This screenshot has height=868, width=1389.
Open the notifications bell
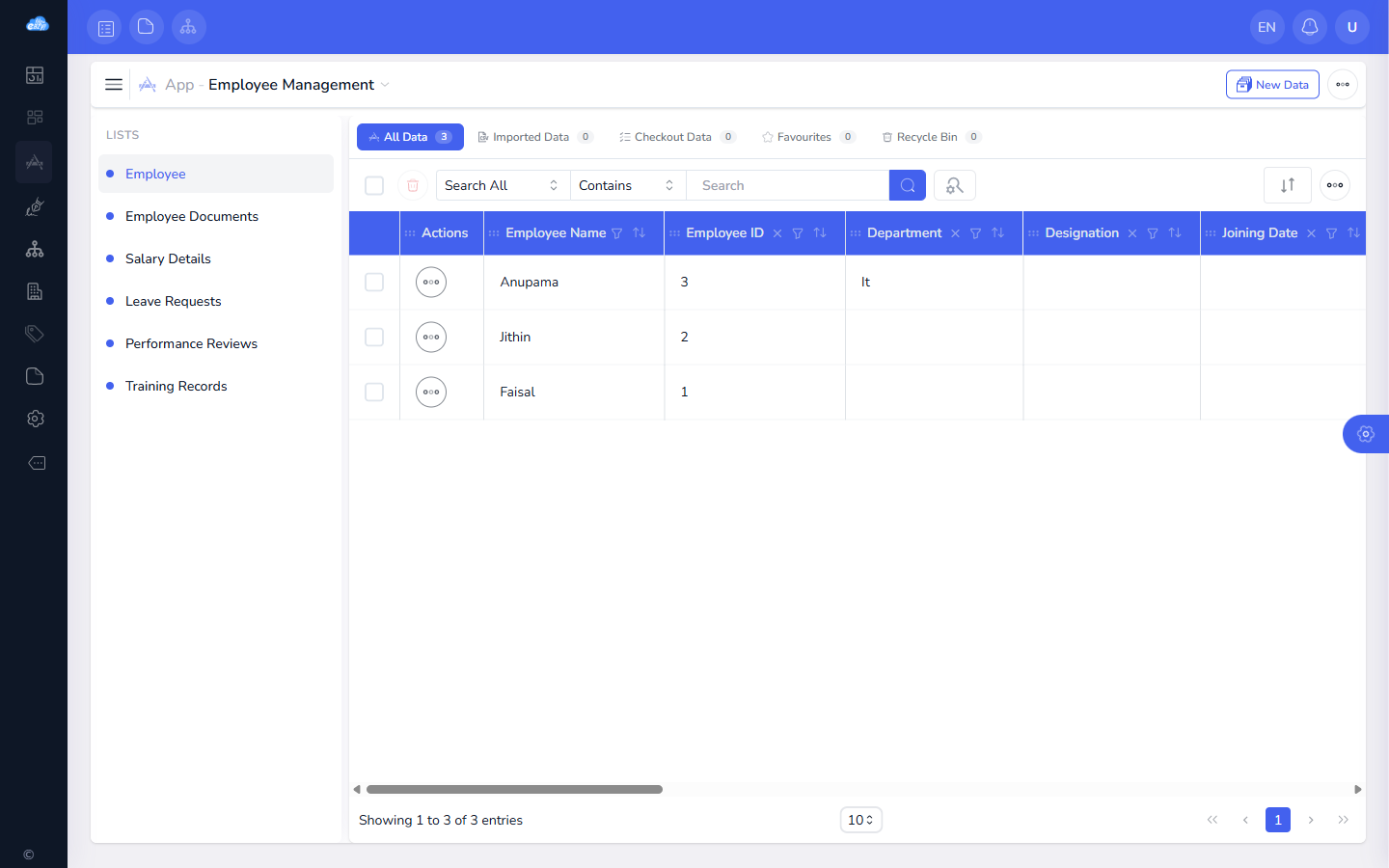[1310, 27]
